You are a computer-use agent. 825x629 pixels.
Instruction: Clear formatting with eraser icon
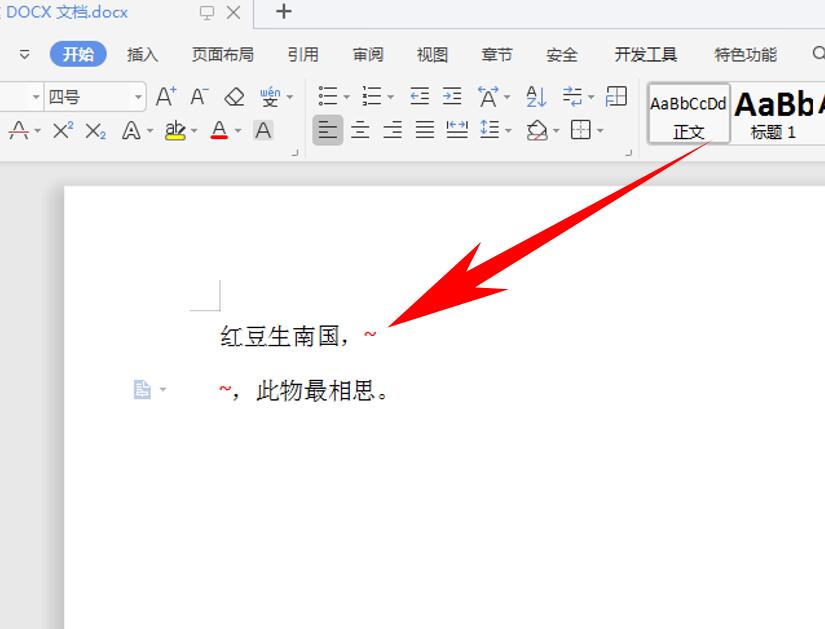[x=234, y=97]
